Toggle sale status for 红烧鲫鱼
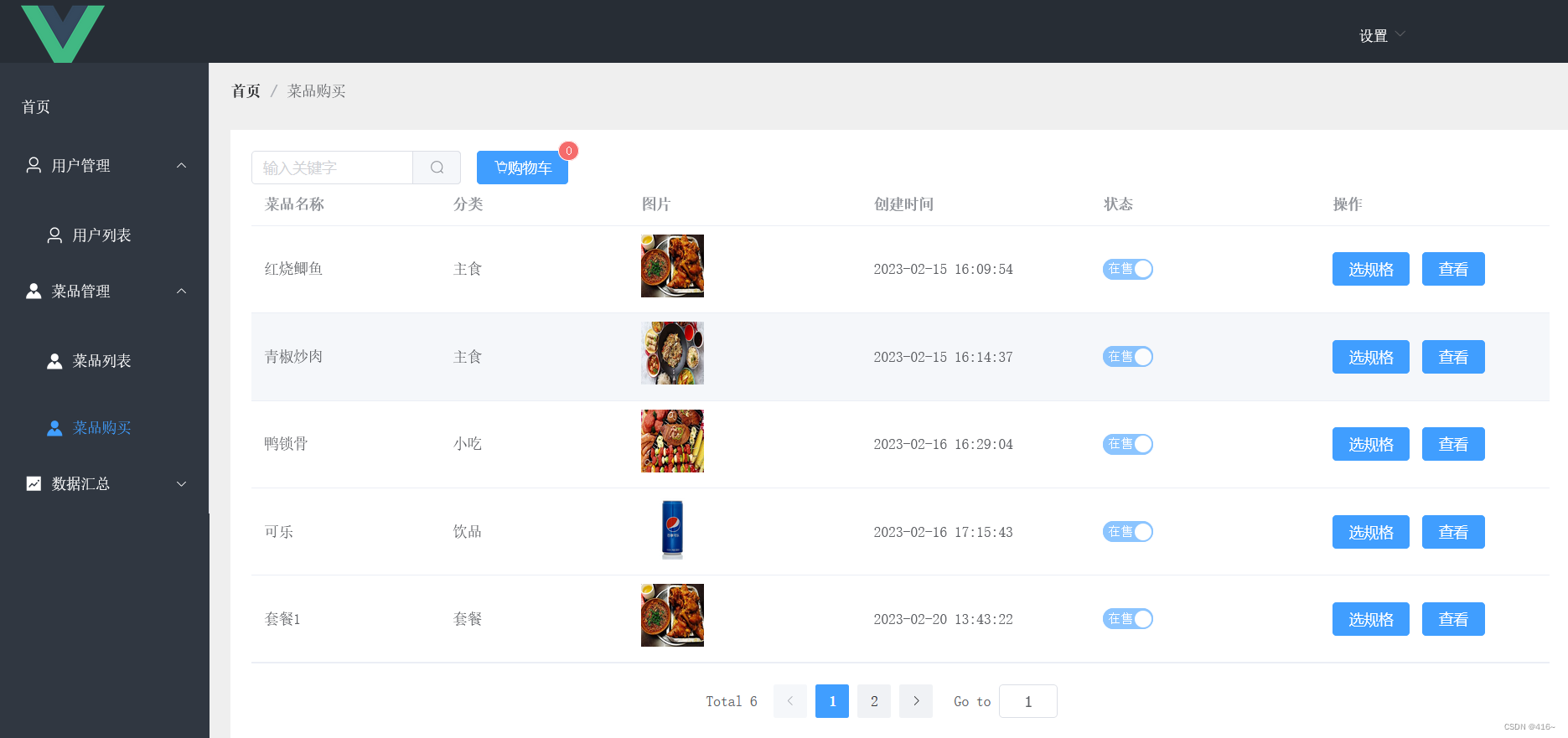The image size is (1568, 738). tap(1128, 269)
